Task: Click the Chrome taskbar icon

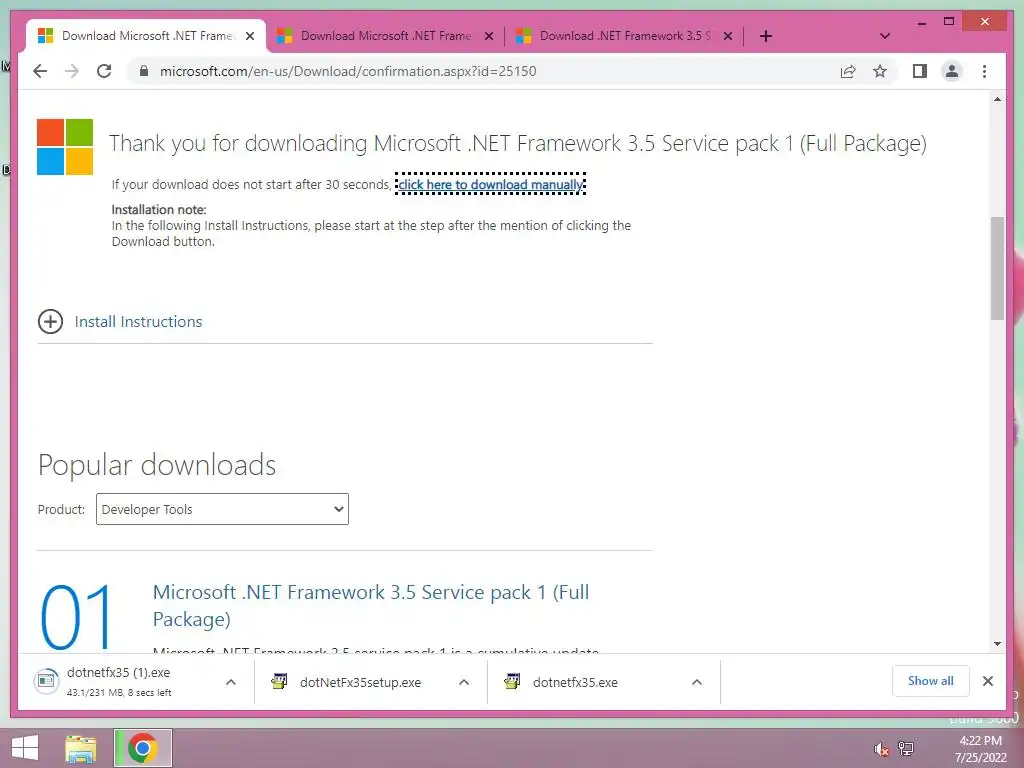Action: tap(142, 748)
